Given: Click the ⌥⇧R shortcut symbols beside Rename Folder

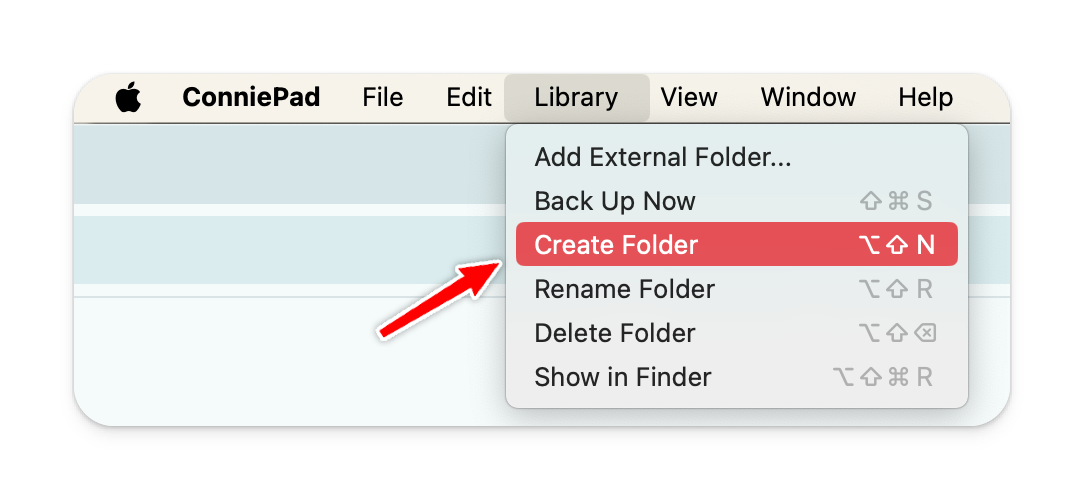Looking at the screenshot, I should (896, 289).
